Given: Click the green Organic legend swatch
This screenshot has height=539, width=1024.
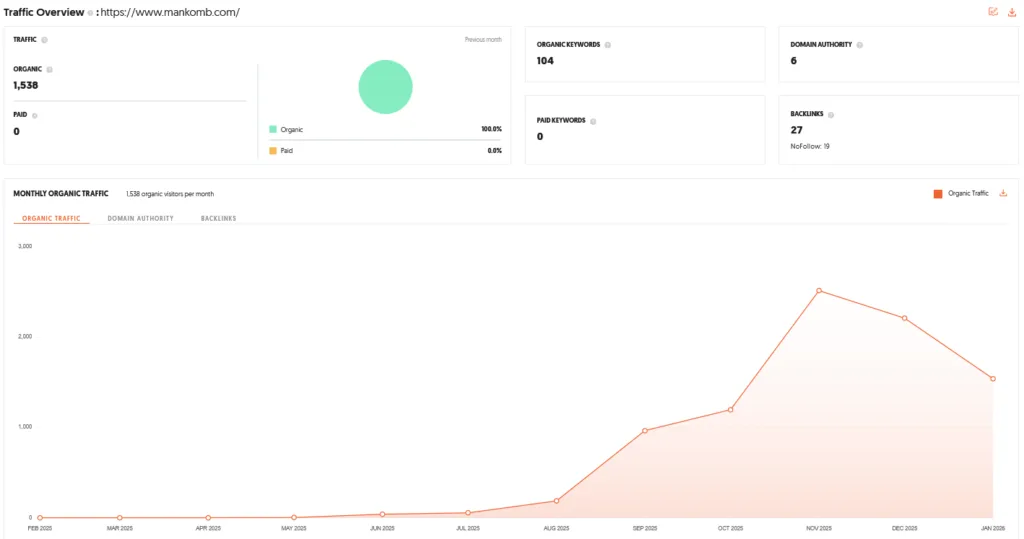Looking at the screenshot, I should (x=273, y=129).
